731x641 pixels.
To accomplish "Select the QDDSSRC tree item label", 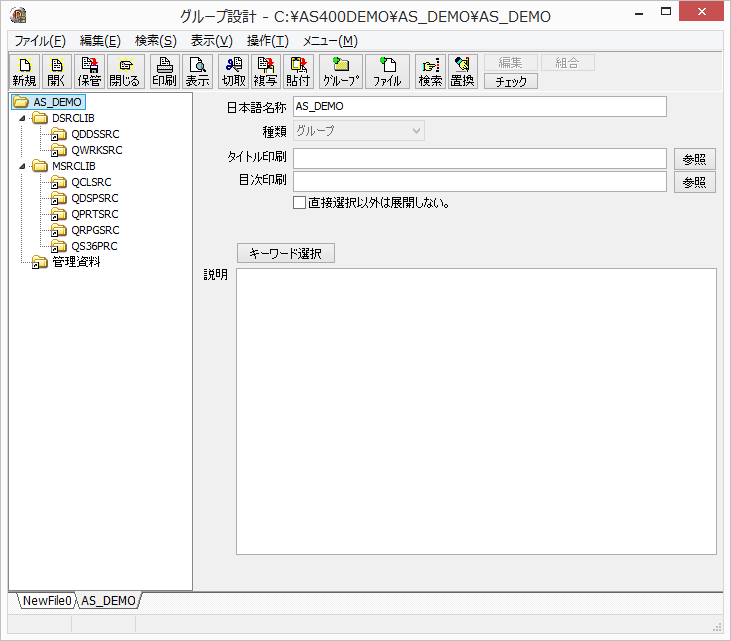I will pos(96,134).
